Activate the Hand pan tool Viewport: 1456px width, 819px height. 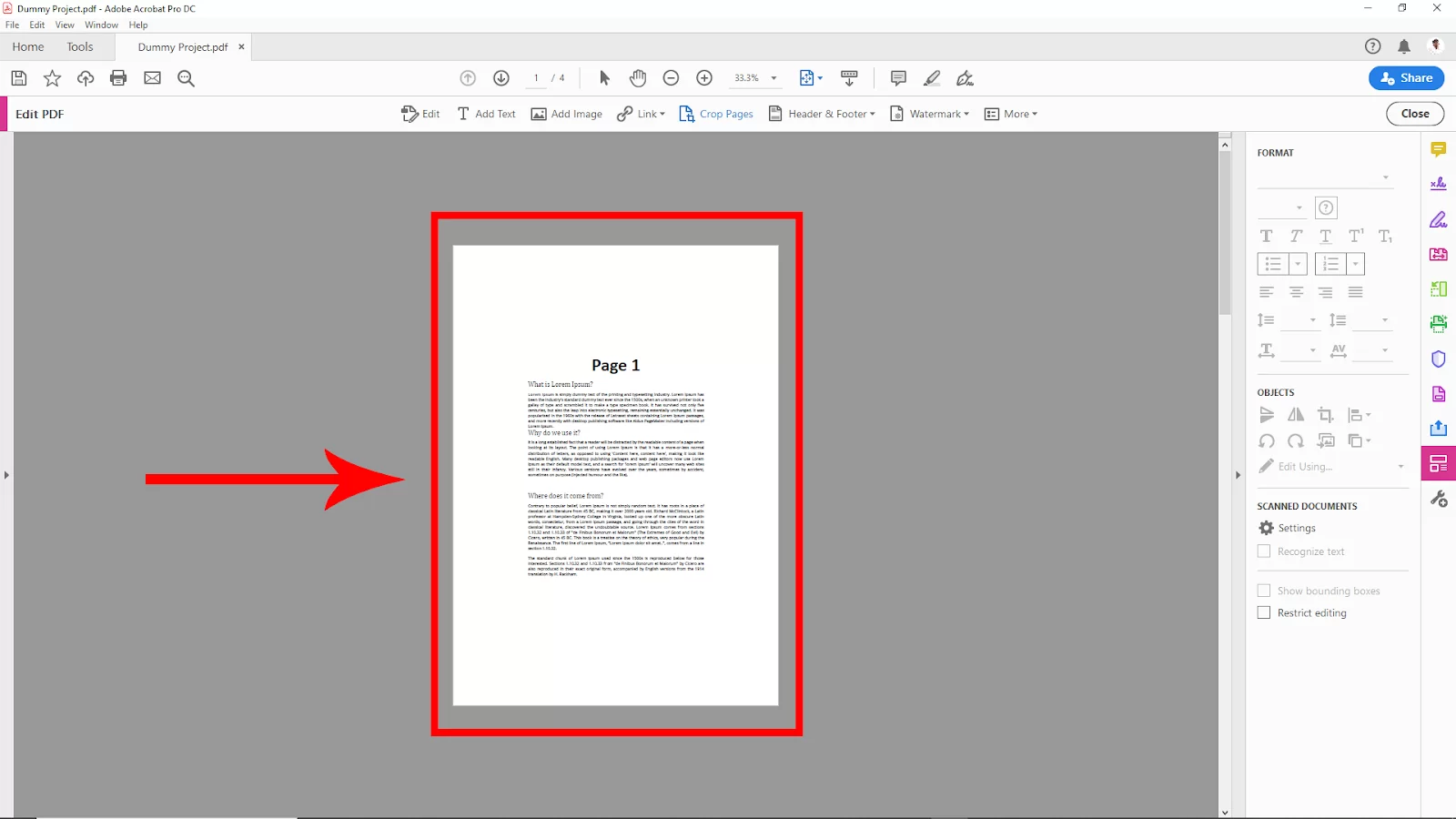tap(638, 78)
